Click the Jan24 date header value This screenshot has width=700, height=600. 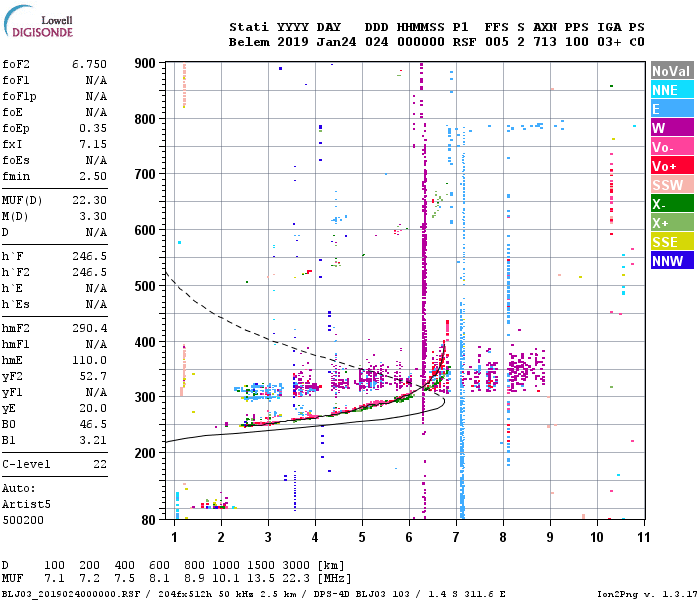click(336, 42)
